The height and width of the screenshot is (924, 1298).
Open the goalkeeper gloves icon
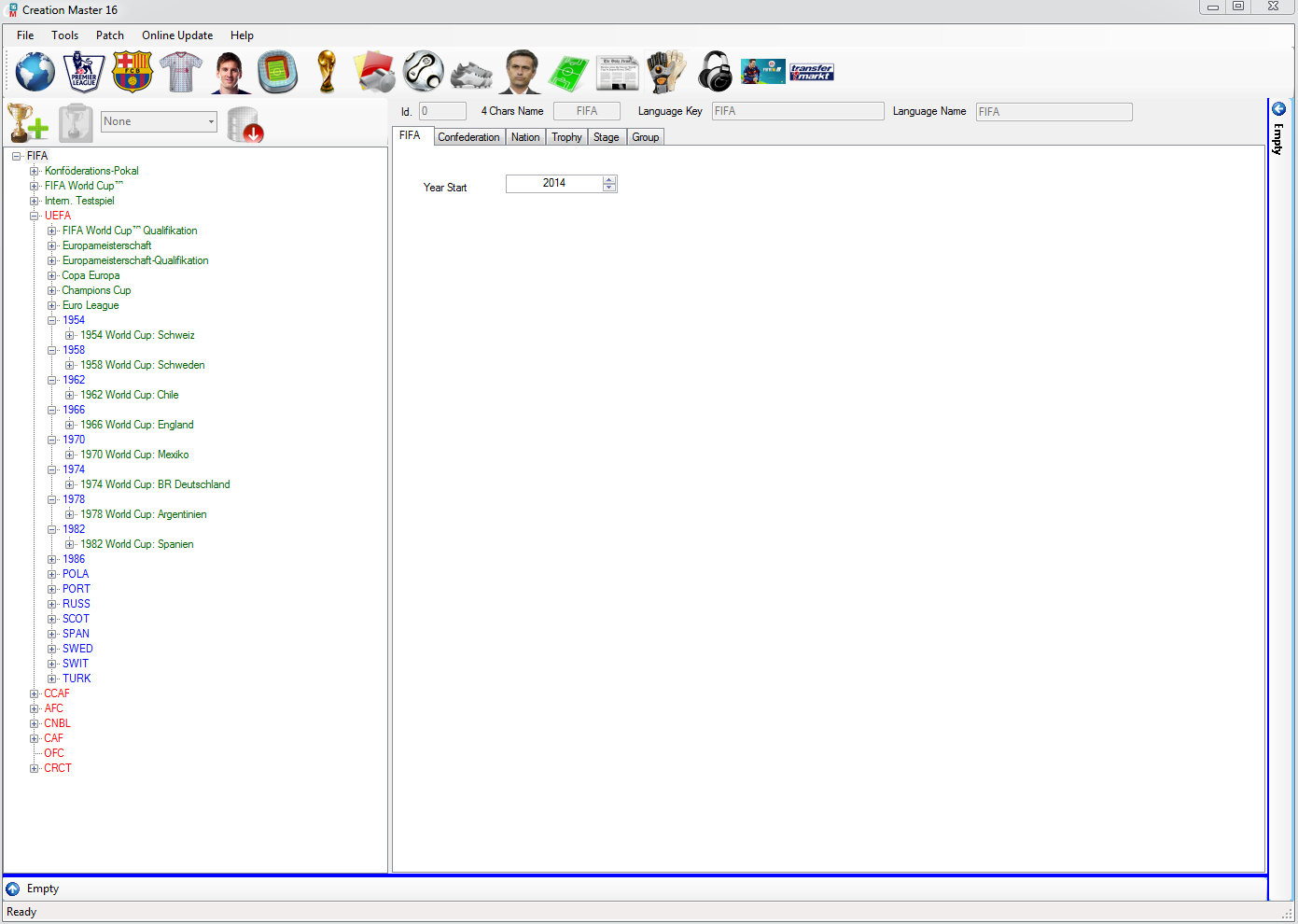pyautogui.click(x=666, y=72)
